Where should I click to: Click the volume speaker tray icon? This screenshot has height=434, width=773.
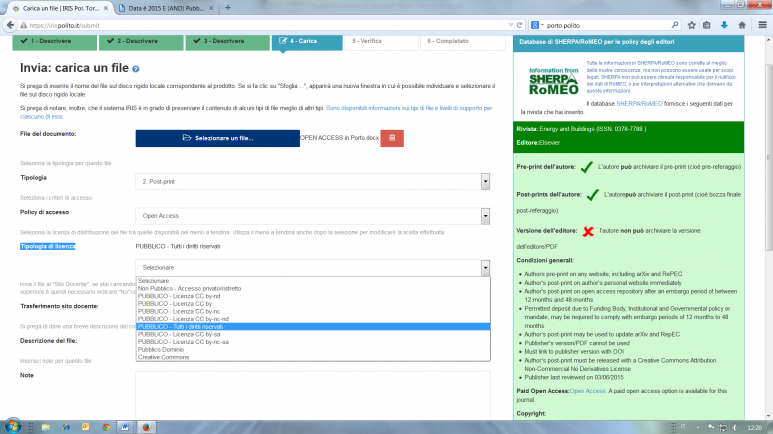[x=735, y=428]
